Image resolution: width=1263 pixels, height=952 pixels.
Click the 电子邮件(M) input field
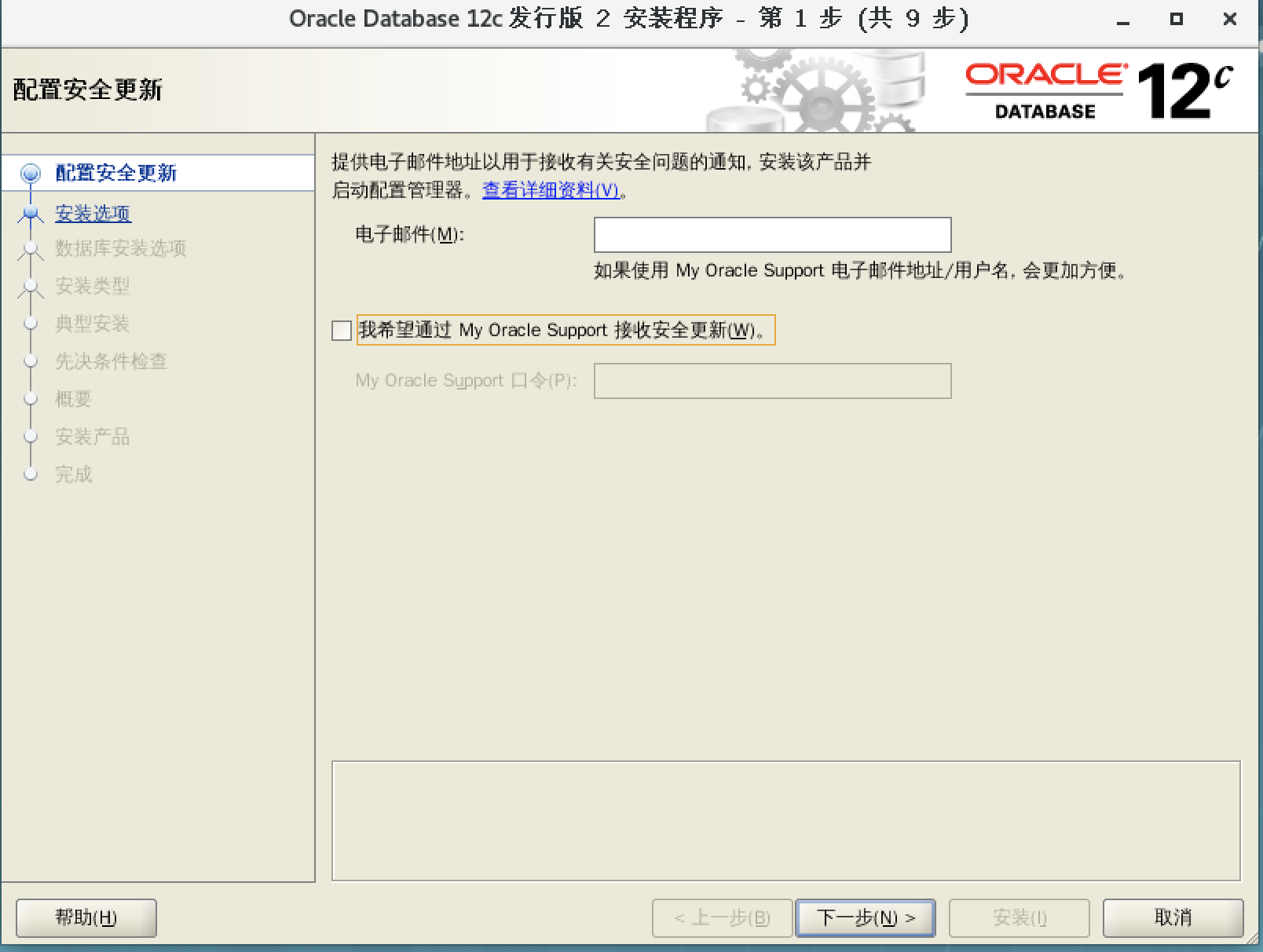pyautogui.click(x=772, y=234)
